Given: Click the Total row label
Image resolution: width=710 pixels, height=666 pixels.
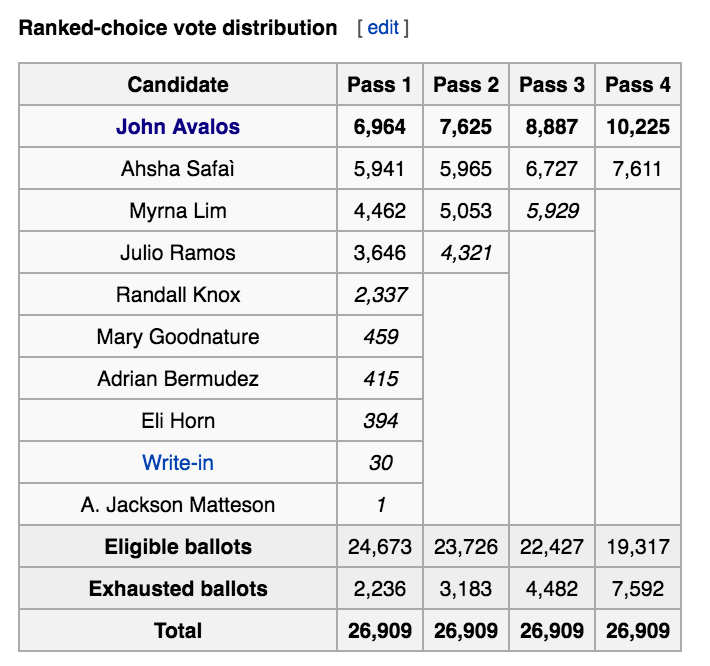Looking at the screenshot, I should tap(178, 631).
